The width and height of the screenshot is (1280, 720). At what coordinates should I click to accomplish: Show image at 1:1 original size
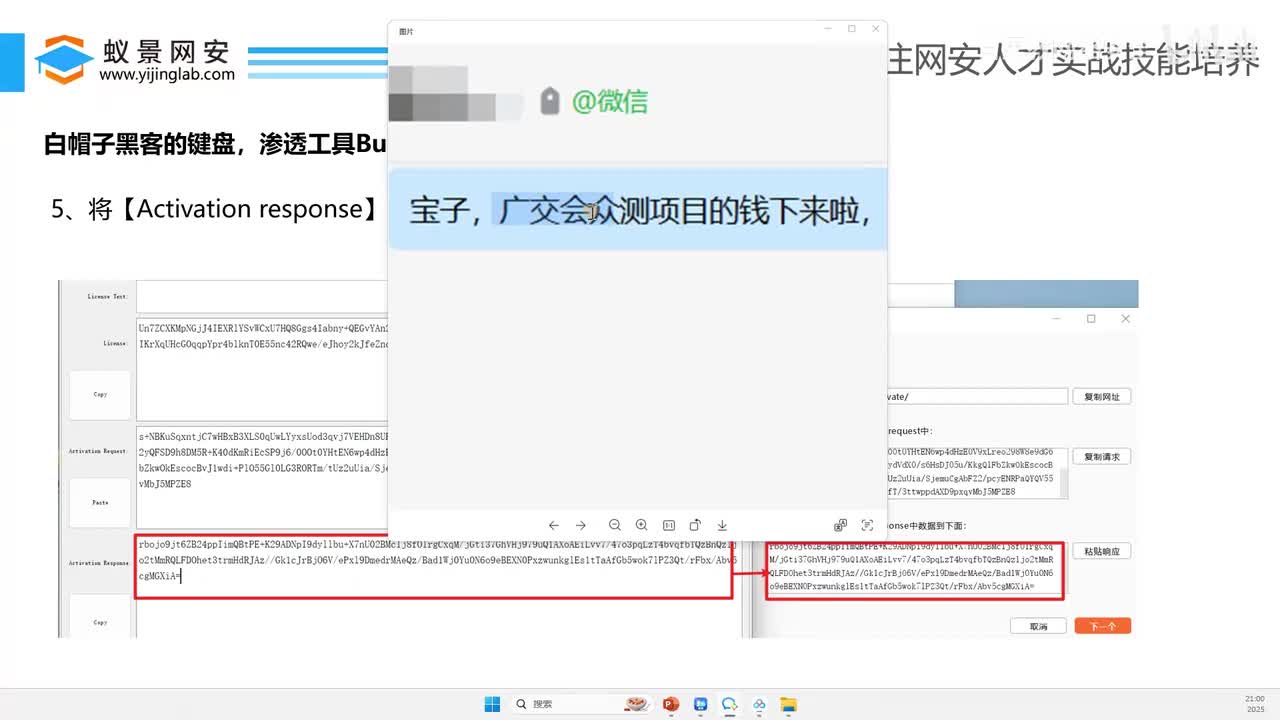pyautogui.click(x=668, y=525)
